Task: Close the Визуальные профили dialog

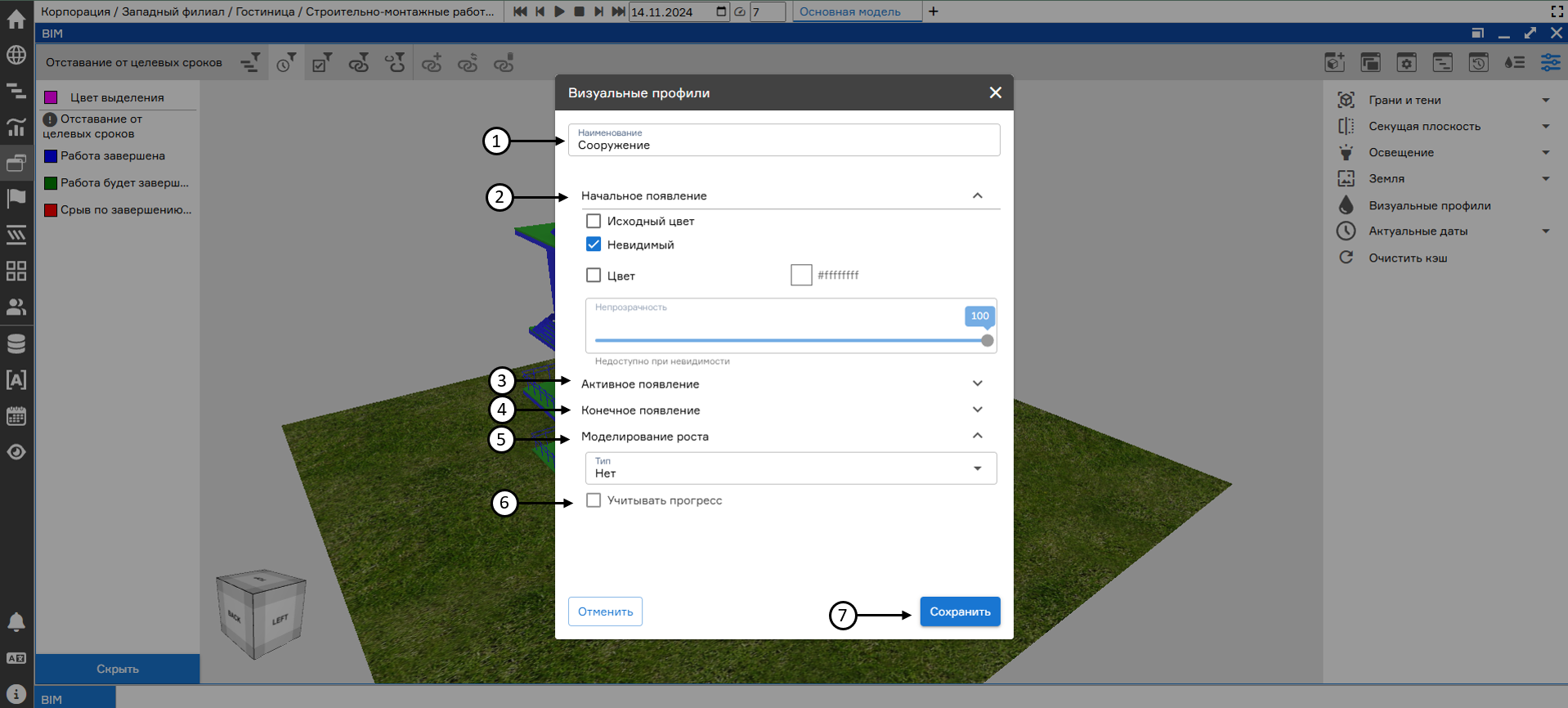Action: click(x=995, y=92)
